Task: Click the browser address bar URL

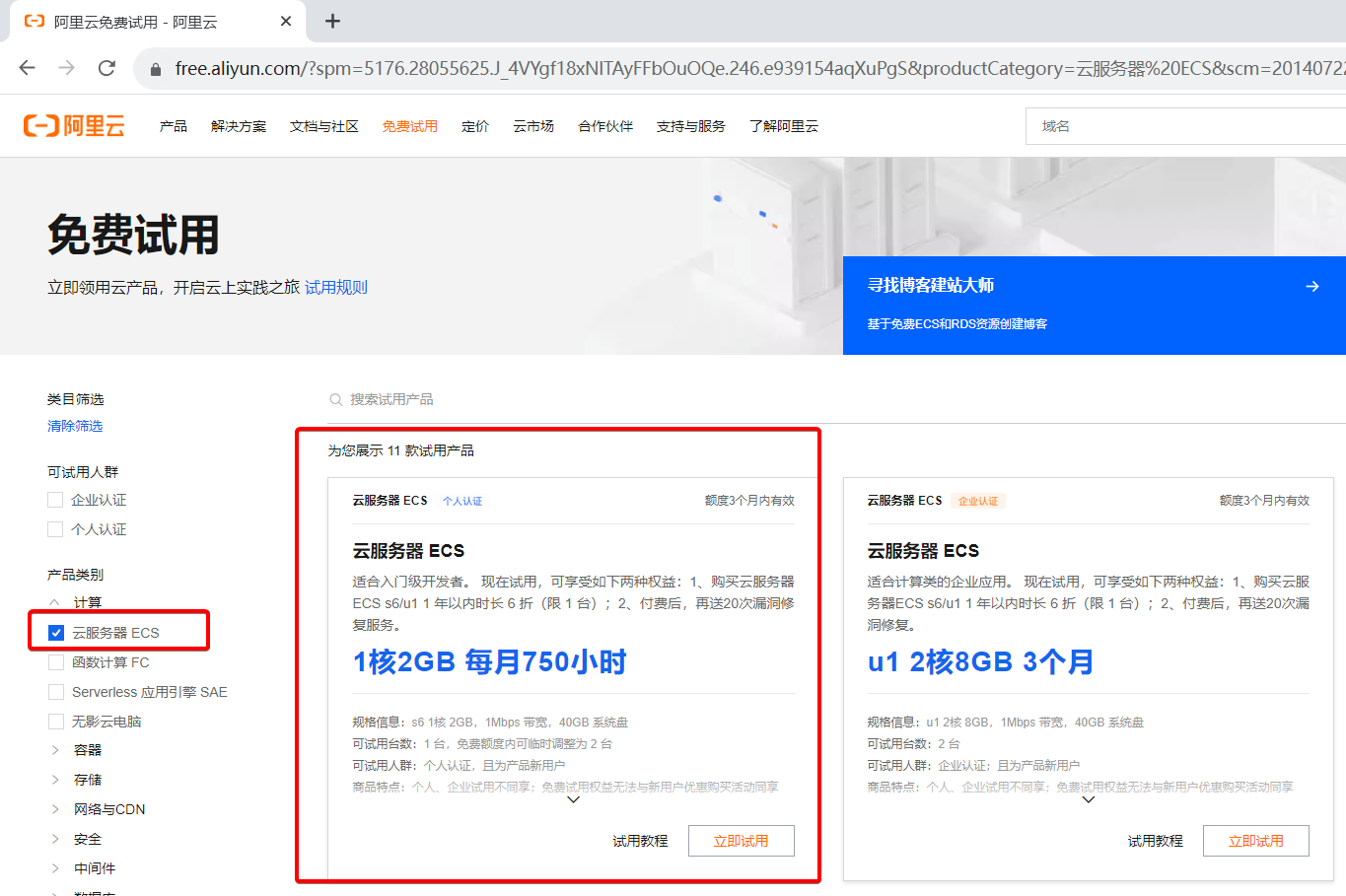Action: [x=759, y=68]
